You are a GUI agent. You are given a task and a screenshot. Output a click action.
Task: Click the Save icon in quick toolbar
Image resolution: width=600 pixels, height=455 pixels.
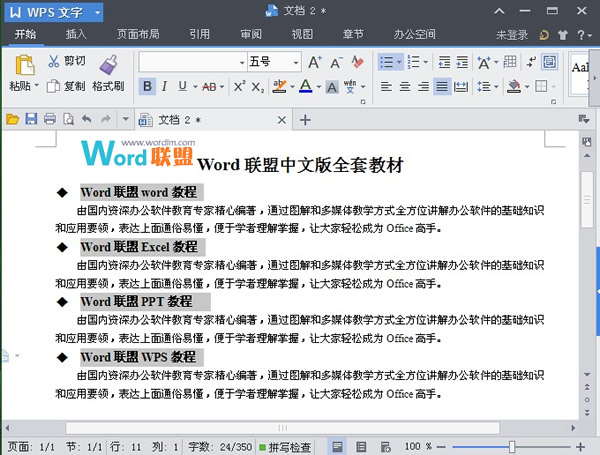[x=31, y=120]
